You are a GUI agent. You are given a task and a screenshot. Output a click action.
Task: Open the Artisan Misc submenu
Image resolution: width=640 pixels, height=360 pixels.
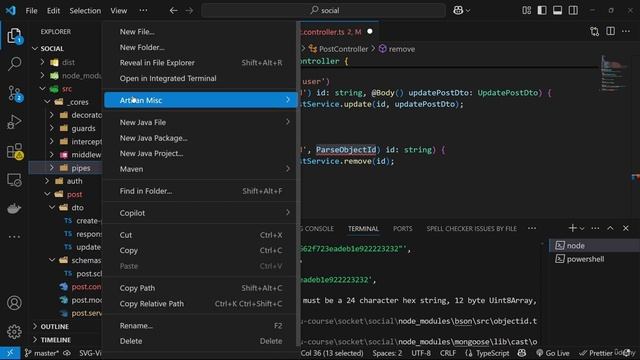tap(200, 100)
